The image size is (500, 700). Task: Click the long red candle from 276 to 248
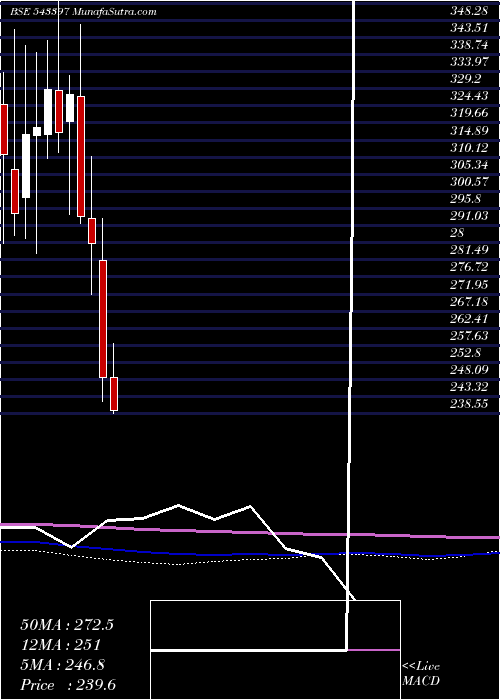[103, 319]
